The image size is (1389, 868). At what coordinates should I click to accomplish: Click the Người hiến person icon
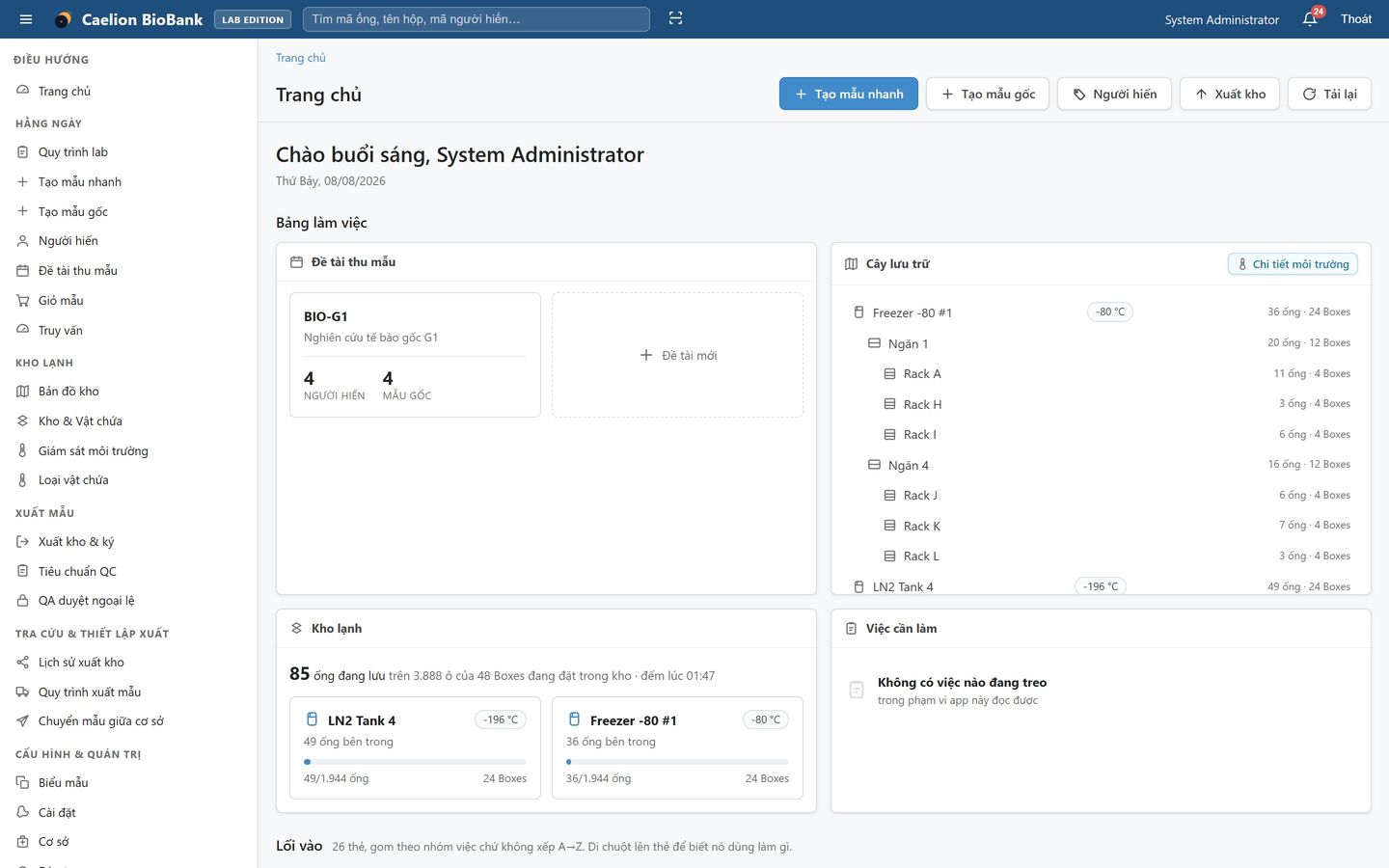[22, 240]
